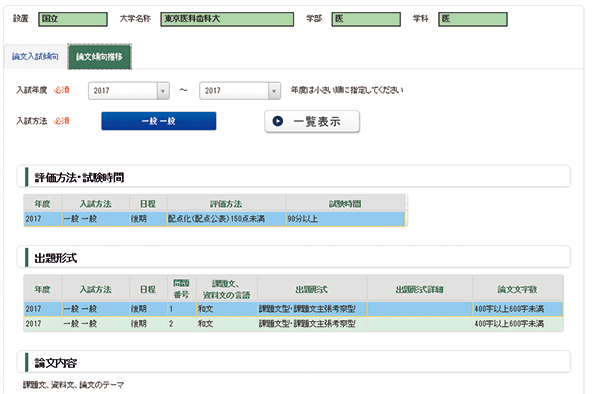Image resolution: width=600 pixels, height=394 pixels.
Task: Click the 90分以上 exam time cell
Action: [x=345, y=219]
